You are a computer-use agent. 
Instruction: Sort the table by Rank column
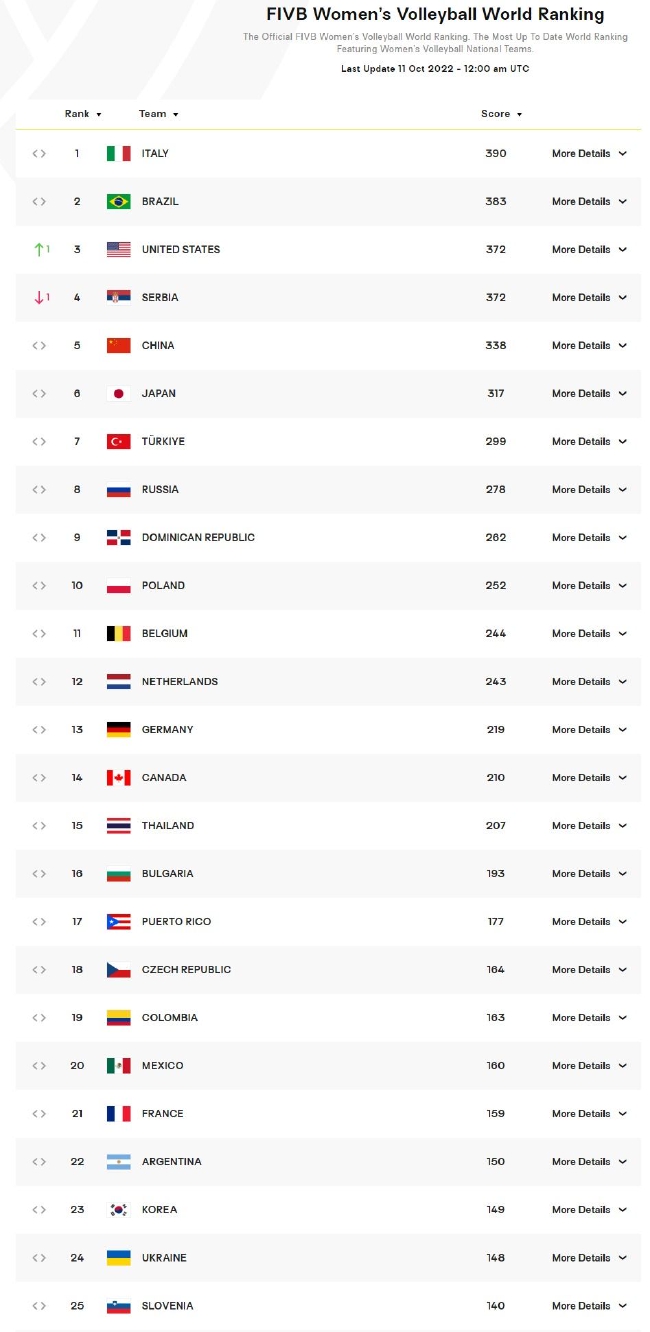83,114
